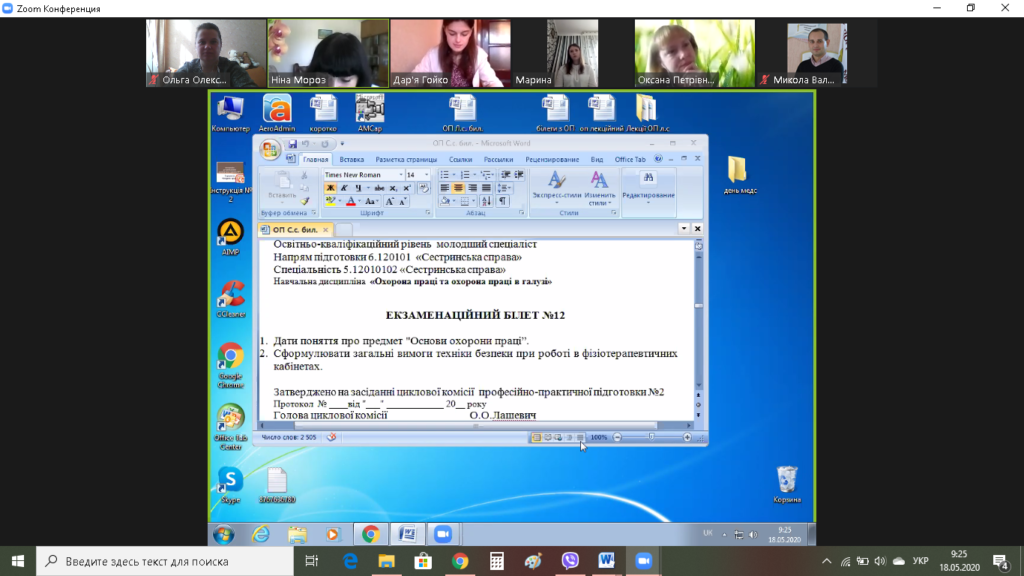Click the Change Styles icon

click(x=598, y=185)
